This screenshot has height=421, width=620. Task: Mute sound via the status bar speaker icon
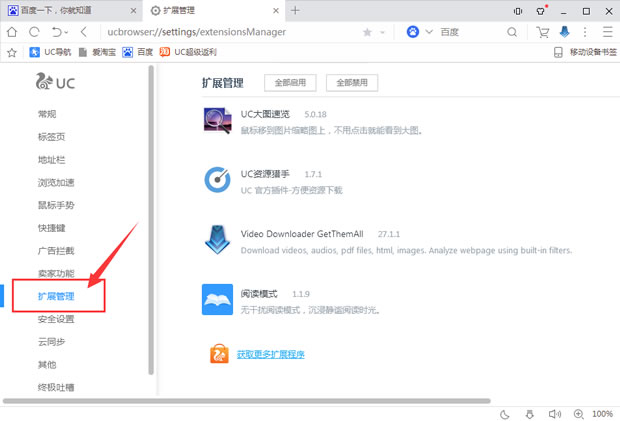[555, 413]
